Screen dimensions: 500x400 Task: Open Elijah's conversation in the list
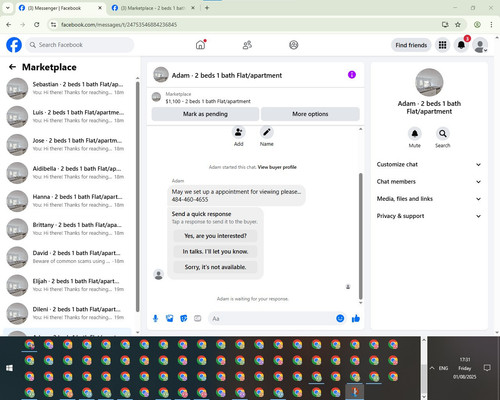click(67, 285)
